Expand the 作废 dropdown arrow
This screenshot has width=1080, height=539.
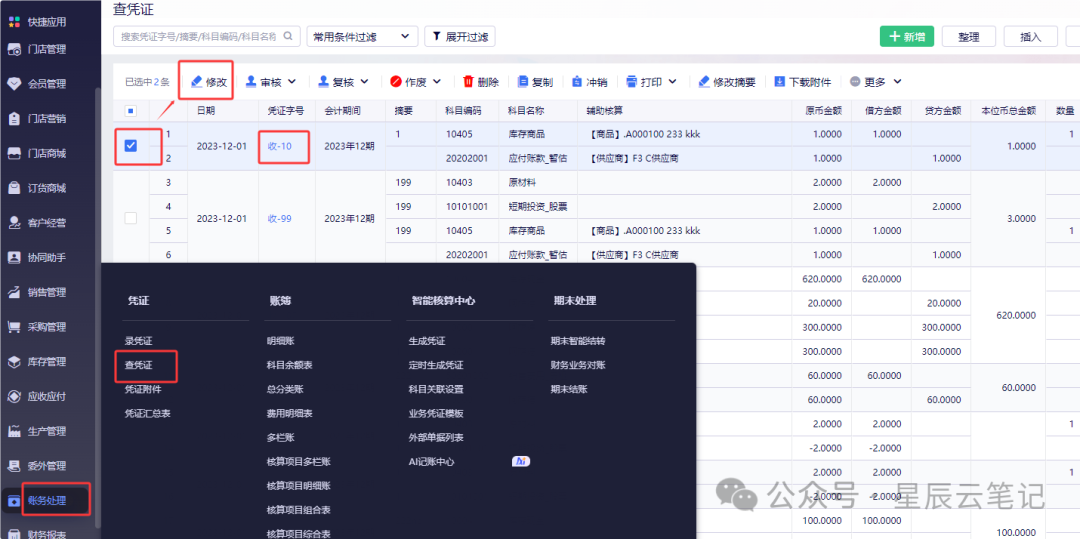click(x=437, y=82)
